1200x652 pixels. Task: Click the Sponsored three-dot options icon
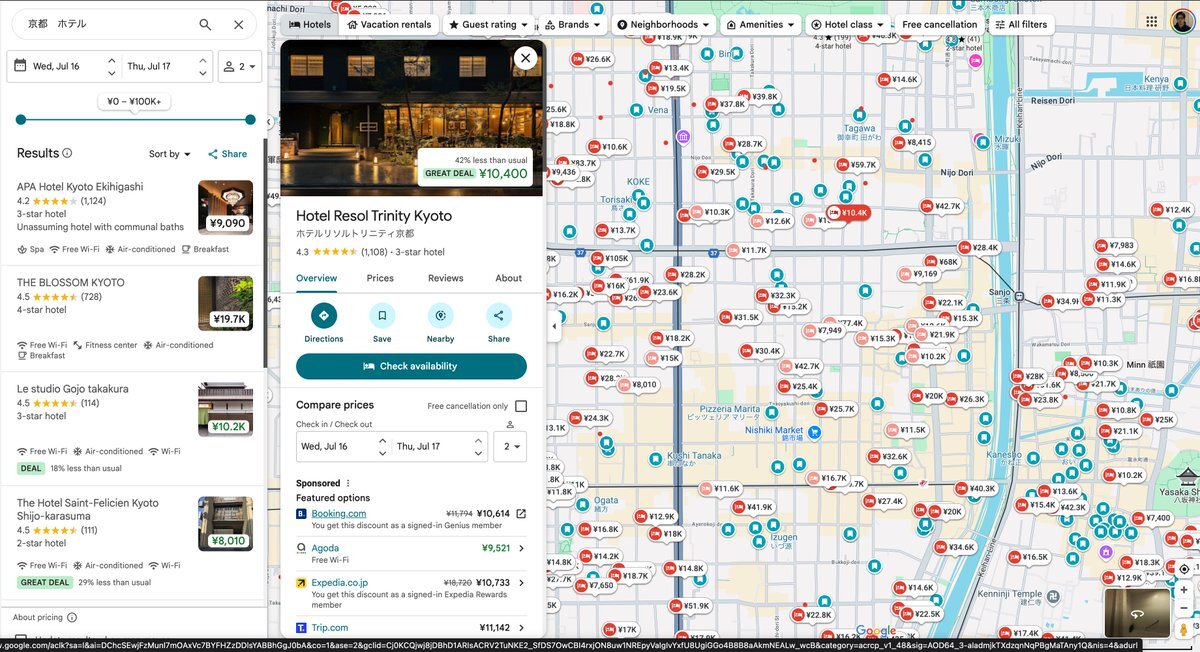[x=348, y=483]
